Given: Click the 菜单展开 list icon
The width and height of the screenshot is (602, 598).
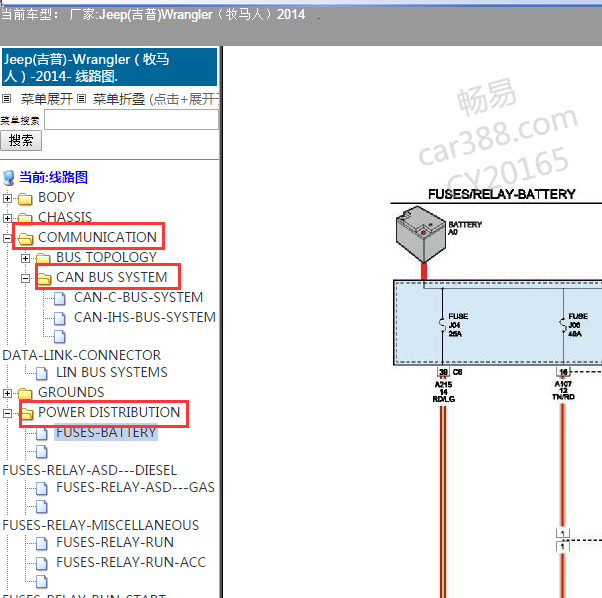Looking at the screenshot, I should [x=6, y=99].
